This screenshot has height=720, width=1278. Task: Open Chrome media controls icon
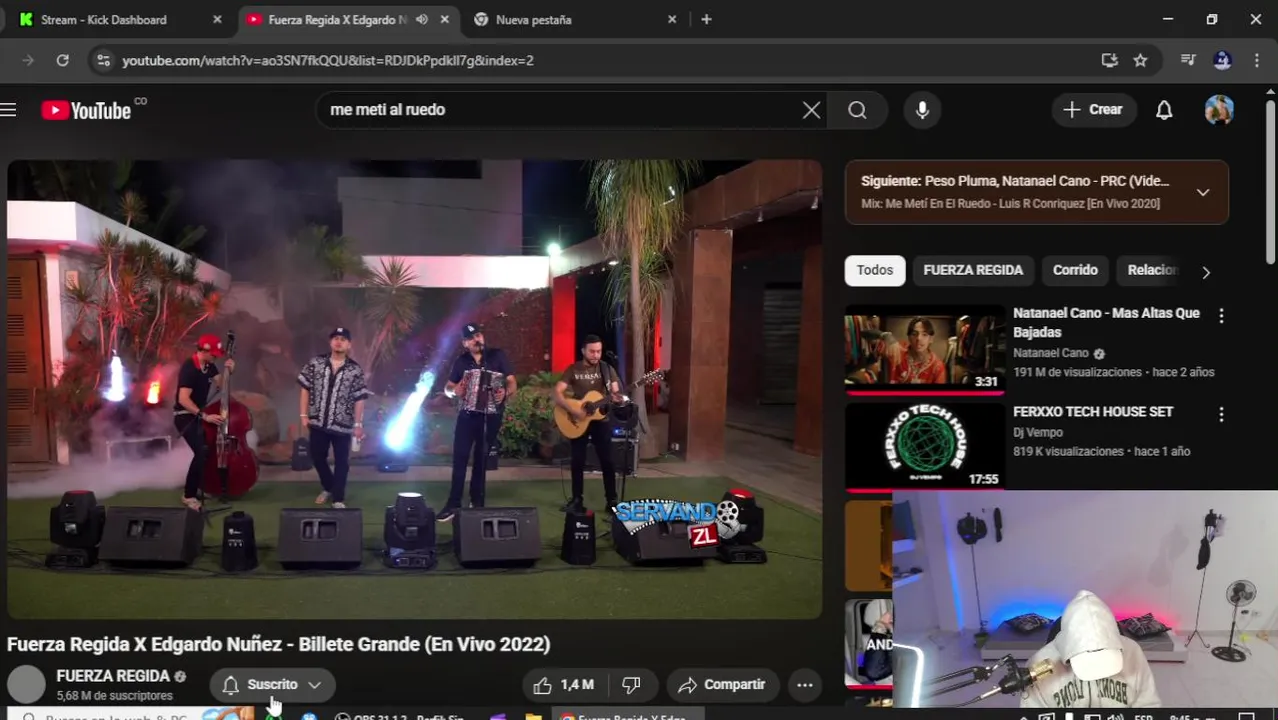coord(1188,60)
